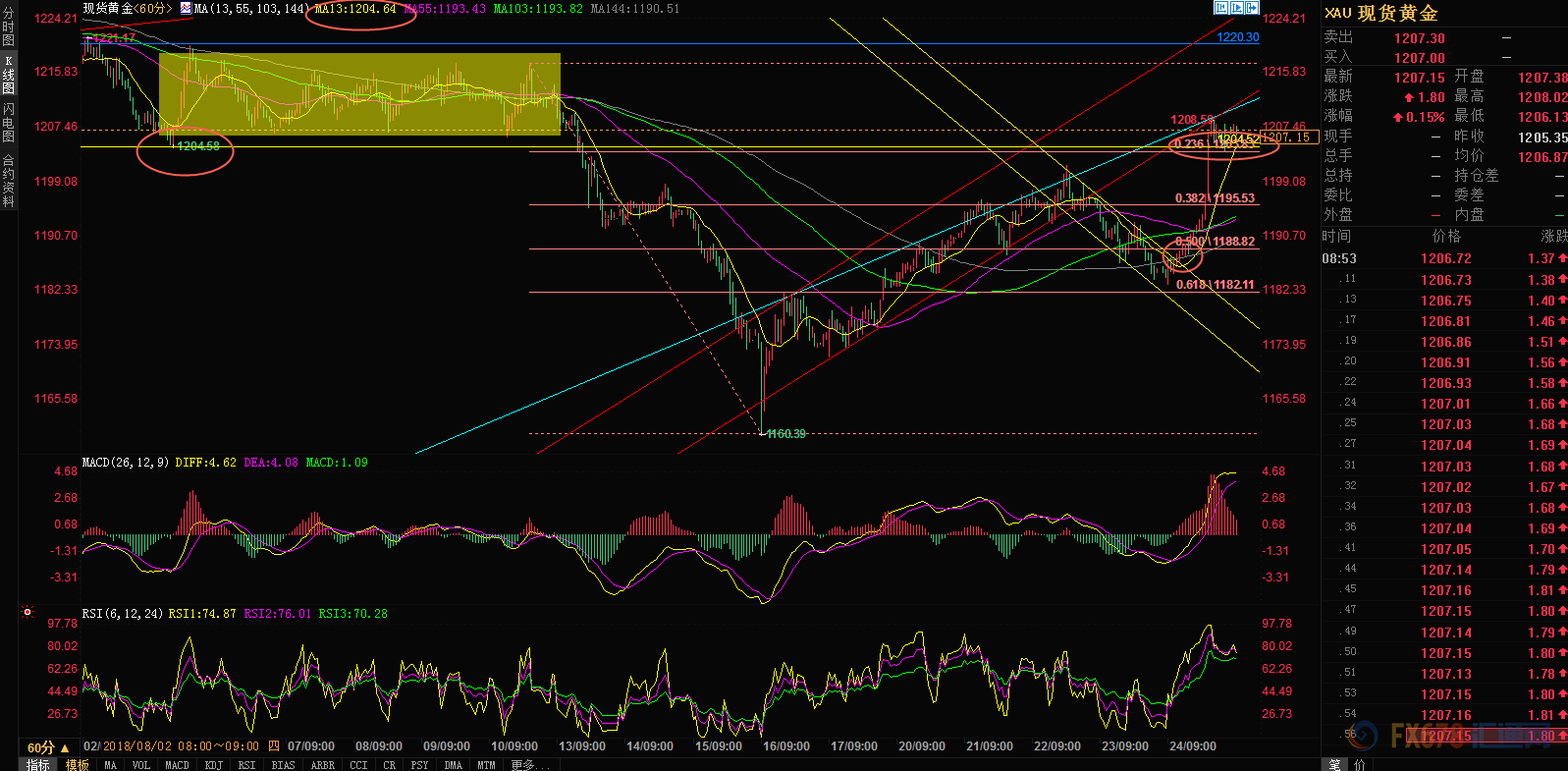Click the low price label 1160.39
Screen dimensions: 1568x771
786,433
